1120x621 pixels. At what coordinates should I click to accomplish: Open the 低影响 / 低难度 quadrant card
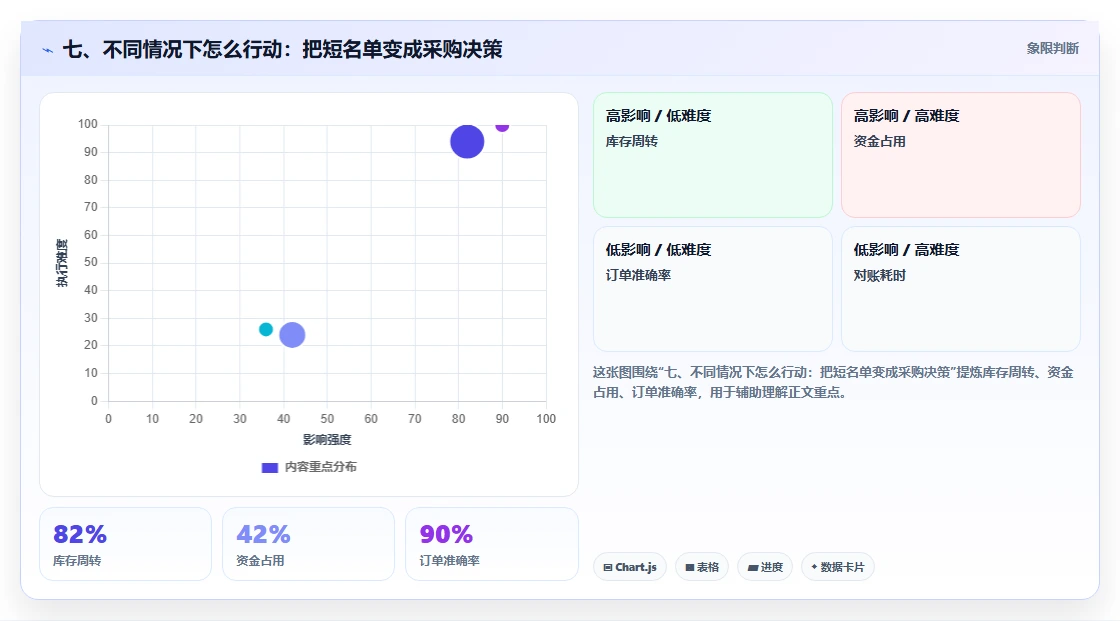[713, 289]
